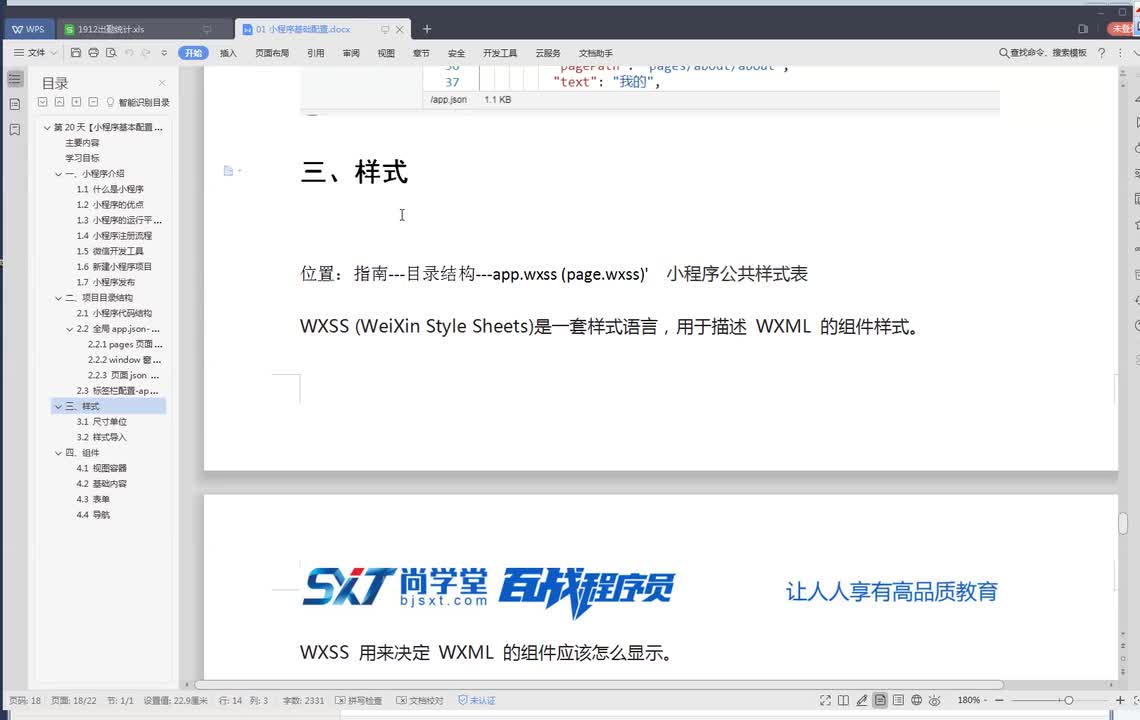Open the 审阅 ribbon tab

tap(351, 53)
